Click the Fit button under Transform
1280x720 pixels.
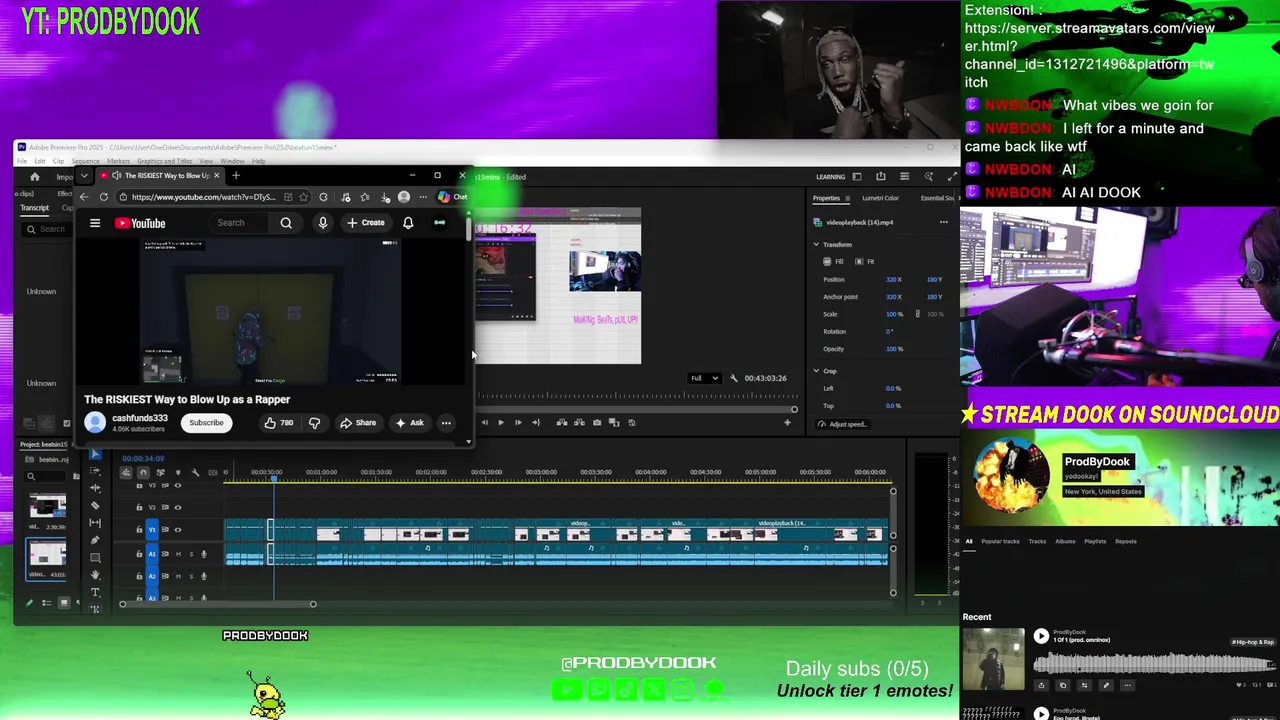pos(864,262)
